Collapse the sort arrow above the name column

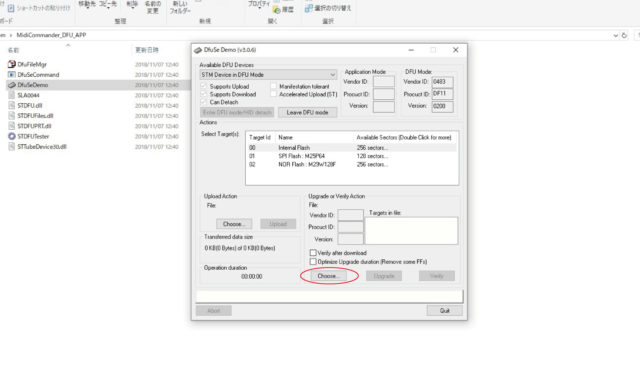click(68, 45)
